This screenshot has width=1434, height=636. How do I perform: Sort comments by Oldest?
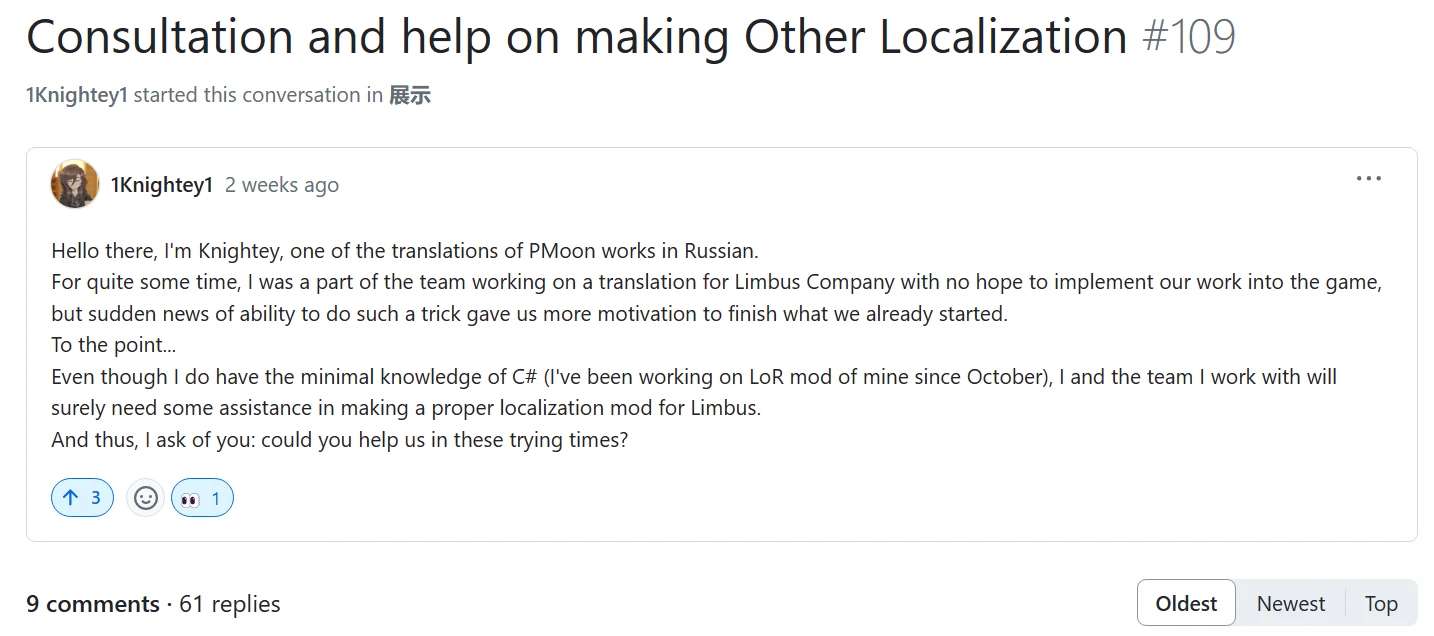1186,604
